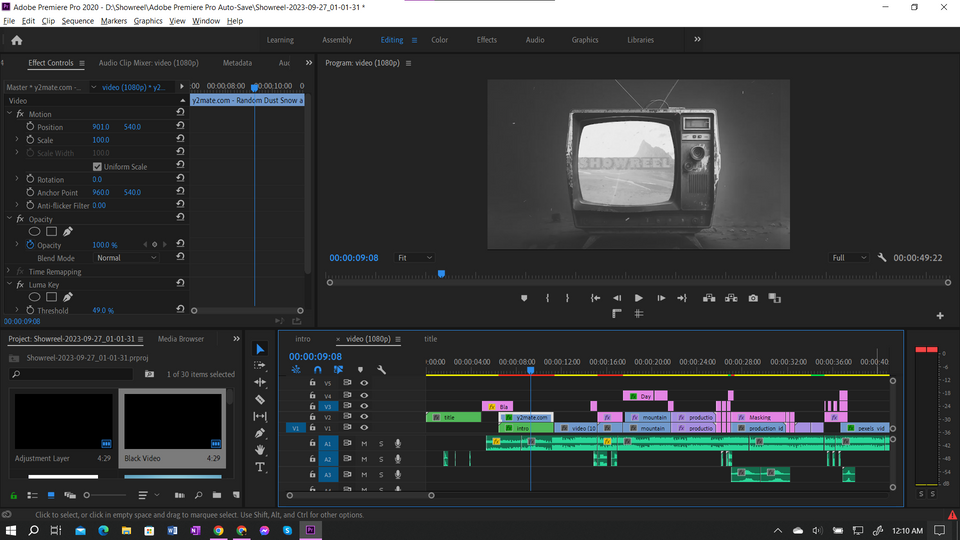Toggle Linked Selection in timeline
Viewport: 960px width, 540px height.
pyautogui.click(x=338, y=370)
